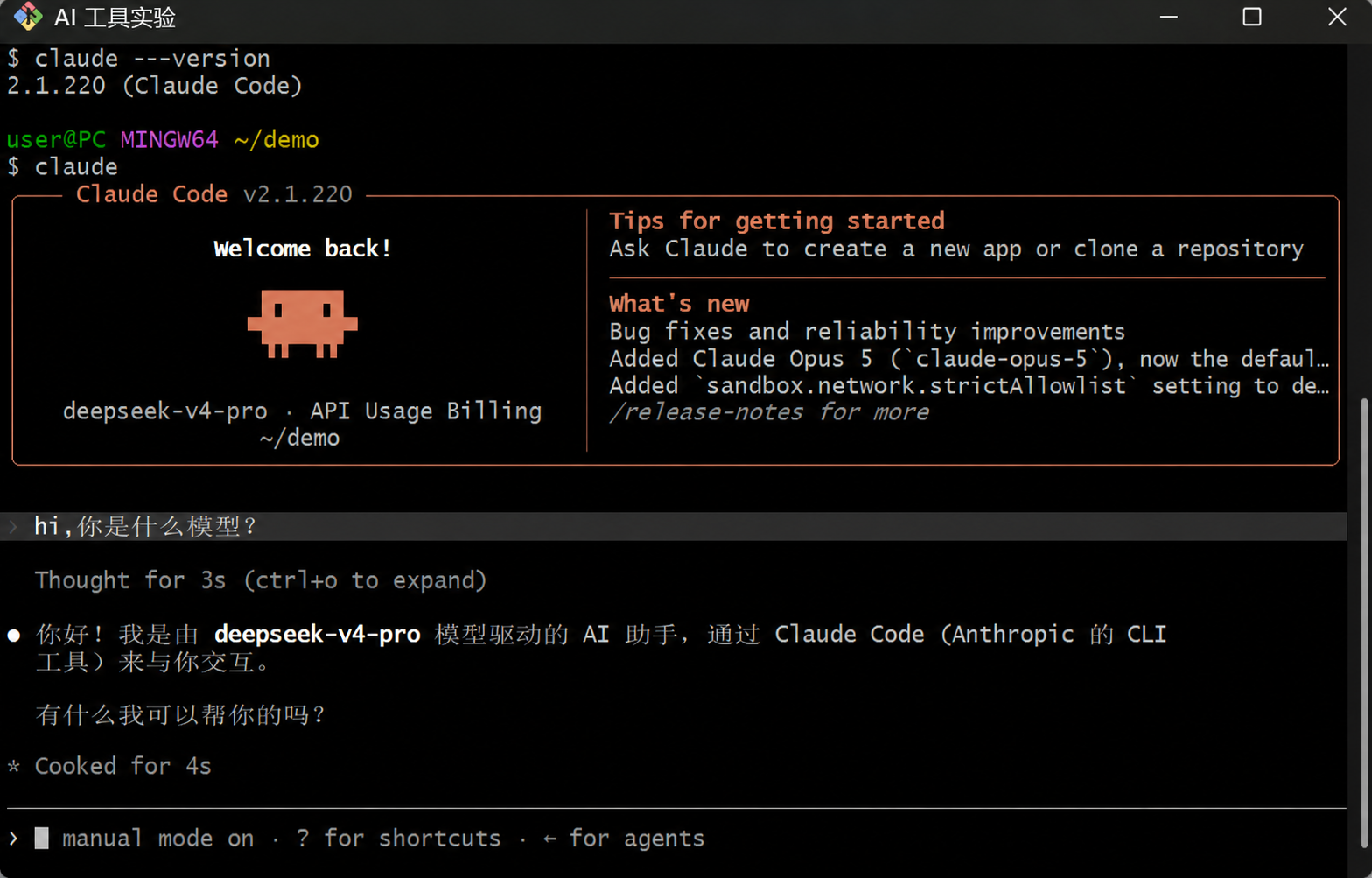Click the Claude Code pixel mascot
The height and width of the screenshot is (878, 1372).
coord(303,323)
